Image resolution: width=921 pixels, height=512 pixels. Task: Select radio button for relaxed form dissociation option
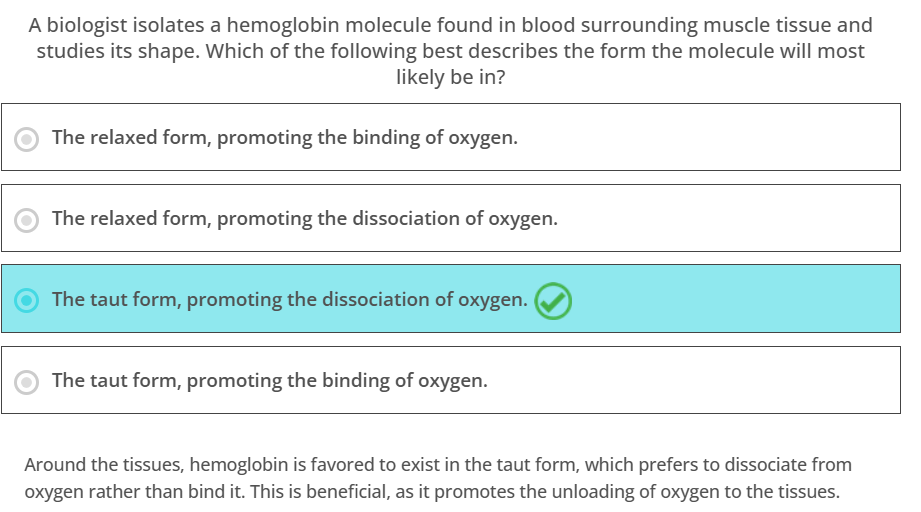coord(26,220)
